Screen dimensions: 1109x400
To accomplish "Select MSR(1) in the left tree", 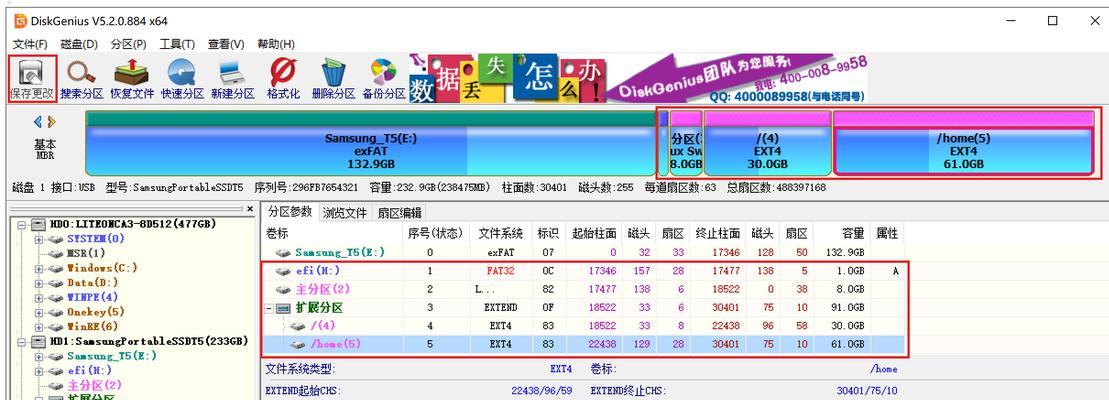I will (86, 254).
